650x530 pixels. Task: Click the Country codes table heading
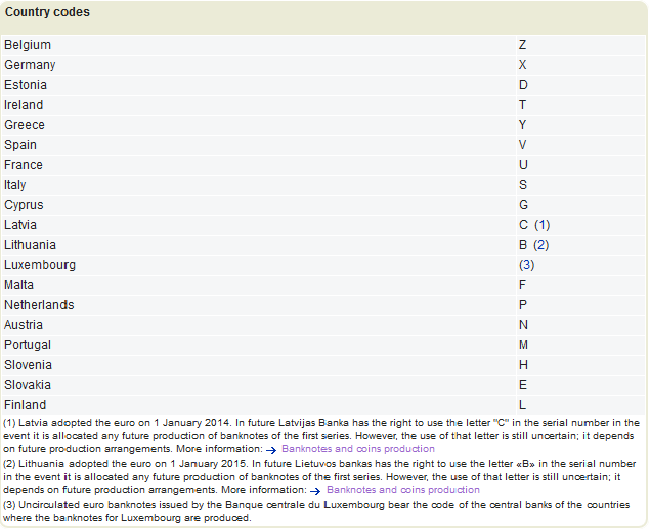[x=47, y=12]
